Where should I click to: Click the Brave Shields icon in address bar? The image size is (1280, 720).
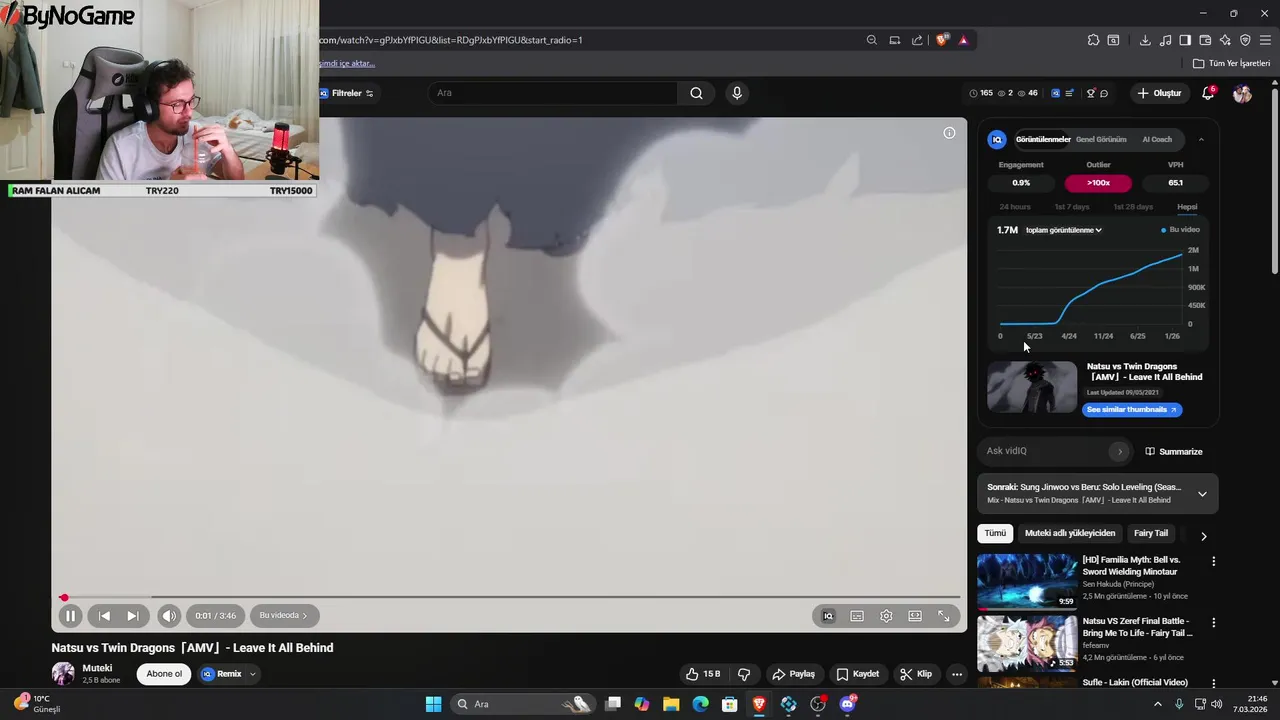click(941, 40)
